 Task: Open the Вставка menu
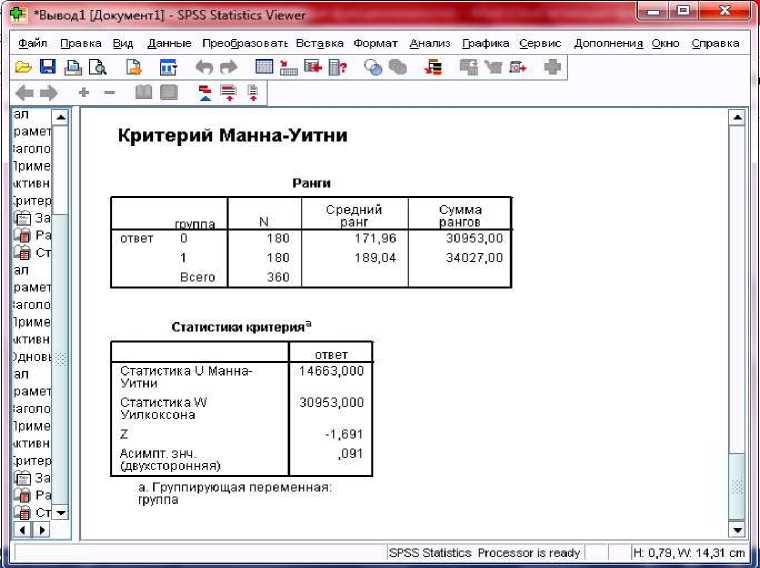(319, 43)
